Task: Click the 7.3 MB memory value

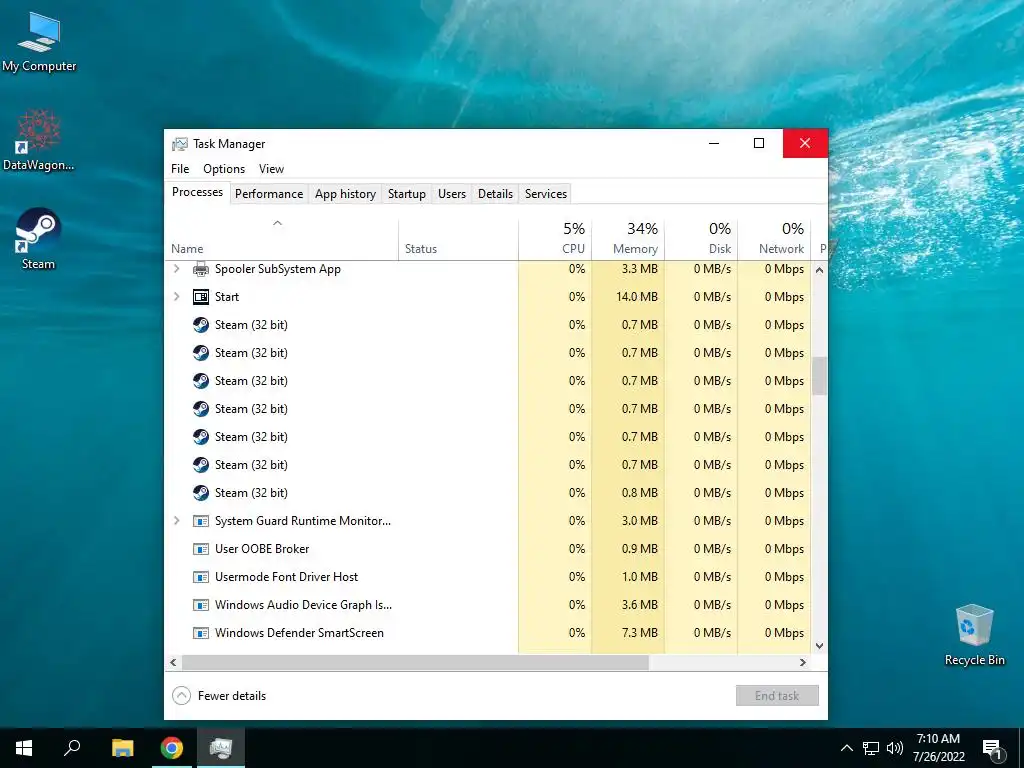Action: click(x=639, y=633)
